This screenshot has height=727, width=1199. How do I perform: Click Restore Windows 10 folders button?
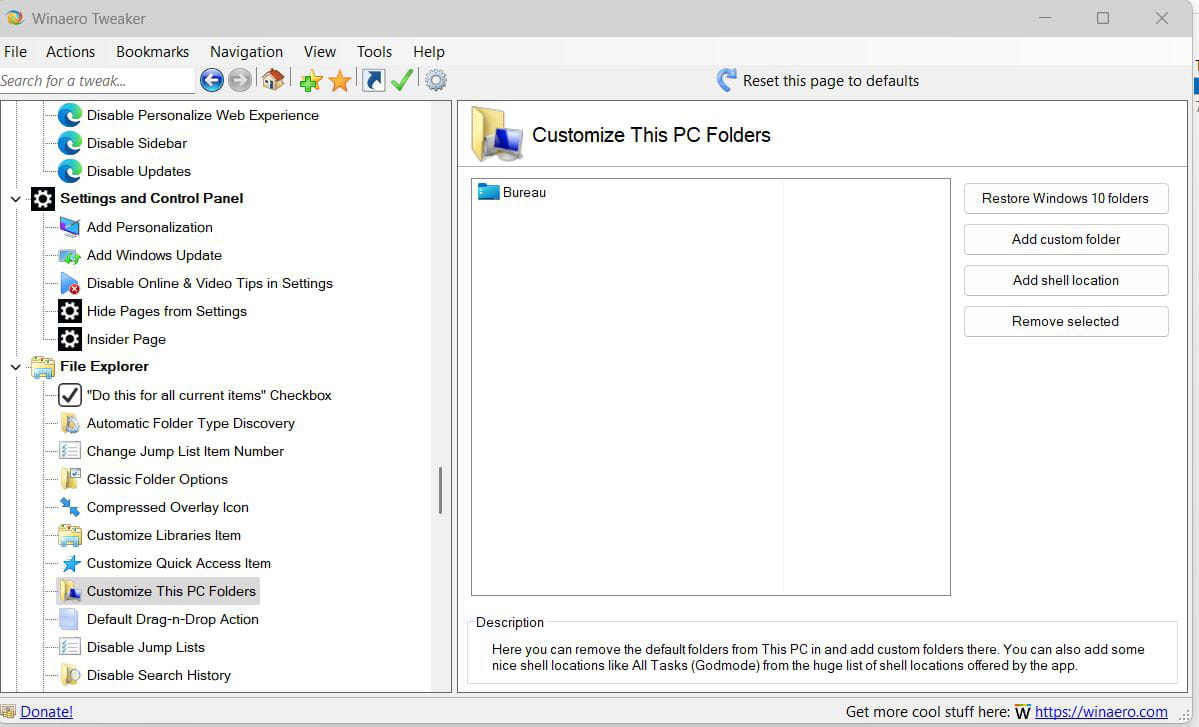pyautogui.click(x=1066, y=199)
